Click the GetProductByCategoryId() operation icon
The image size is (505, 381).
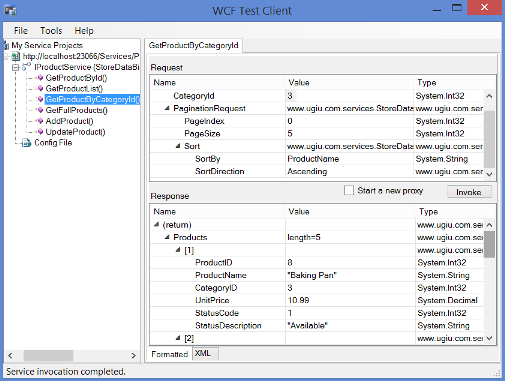click(40, 99)
